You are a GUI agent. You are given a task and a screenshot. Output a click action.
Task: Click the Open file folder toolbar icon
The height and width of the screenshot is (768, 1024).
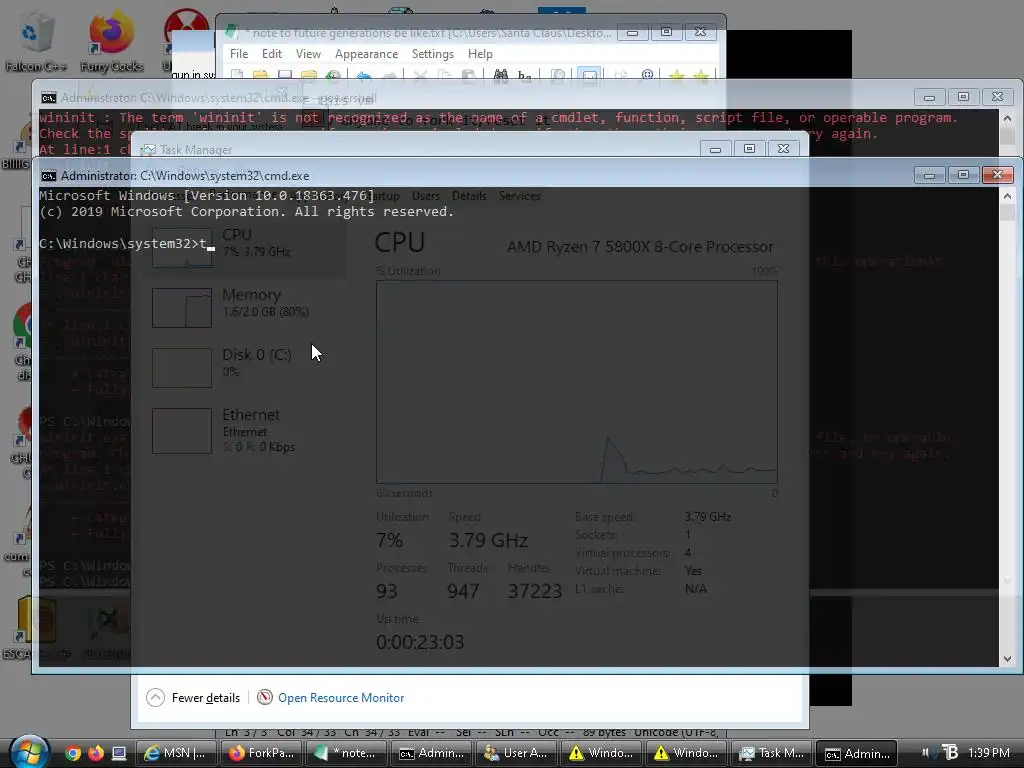coord(261,75)
